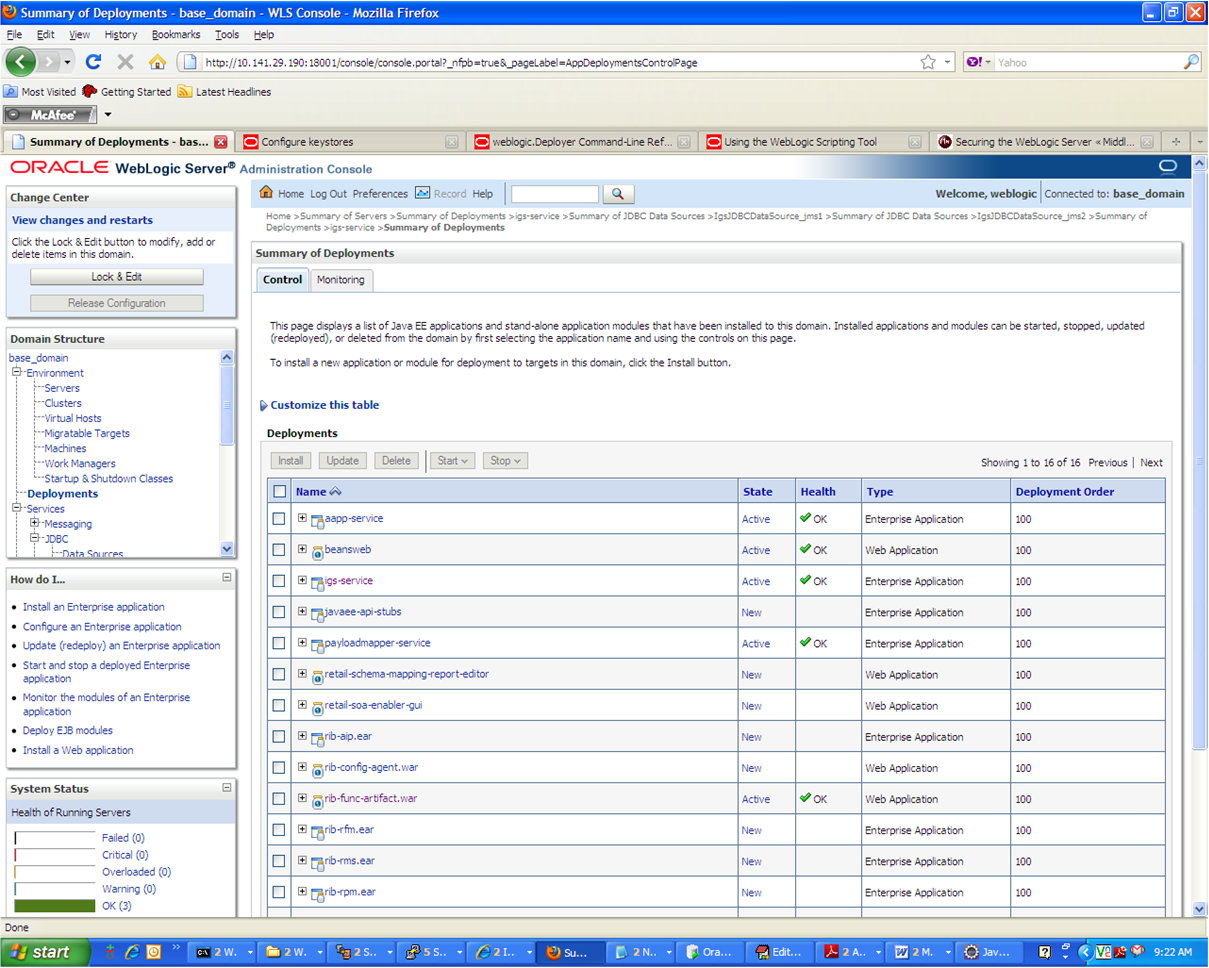Collapse the Environment tree node

[17, 373]
